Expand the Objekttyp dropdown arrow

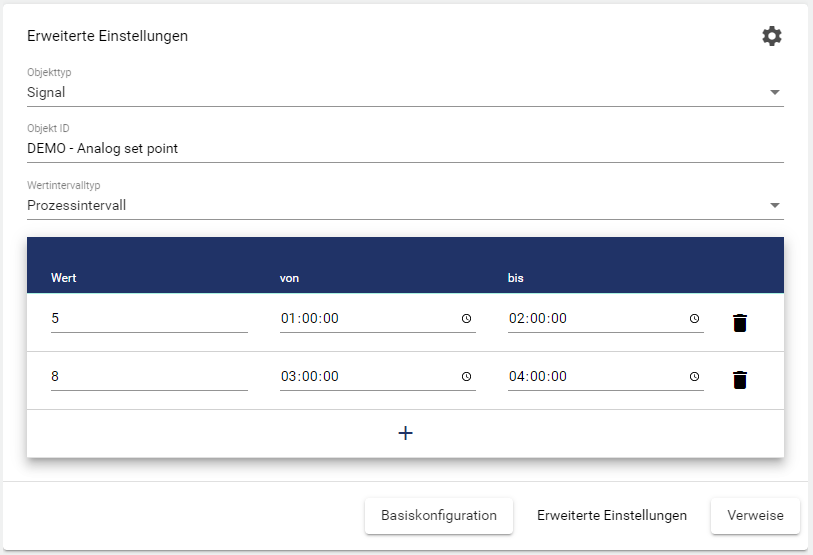coord(774,92)
